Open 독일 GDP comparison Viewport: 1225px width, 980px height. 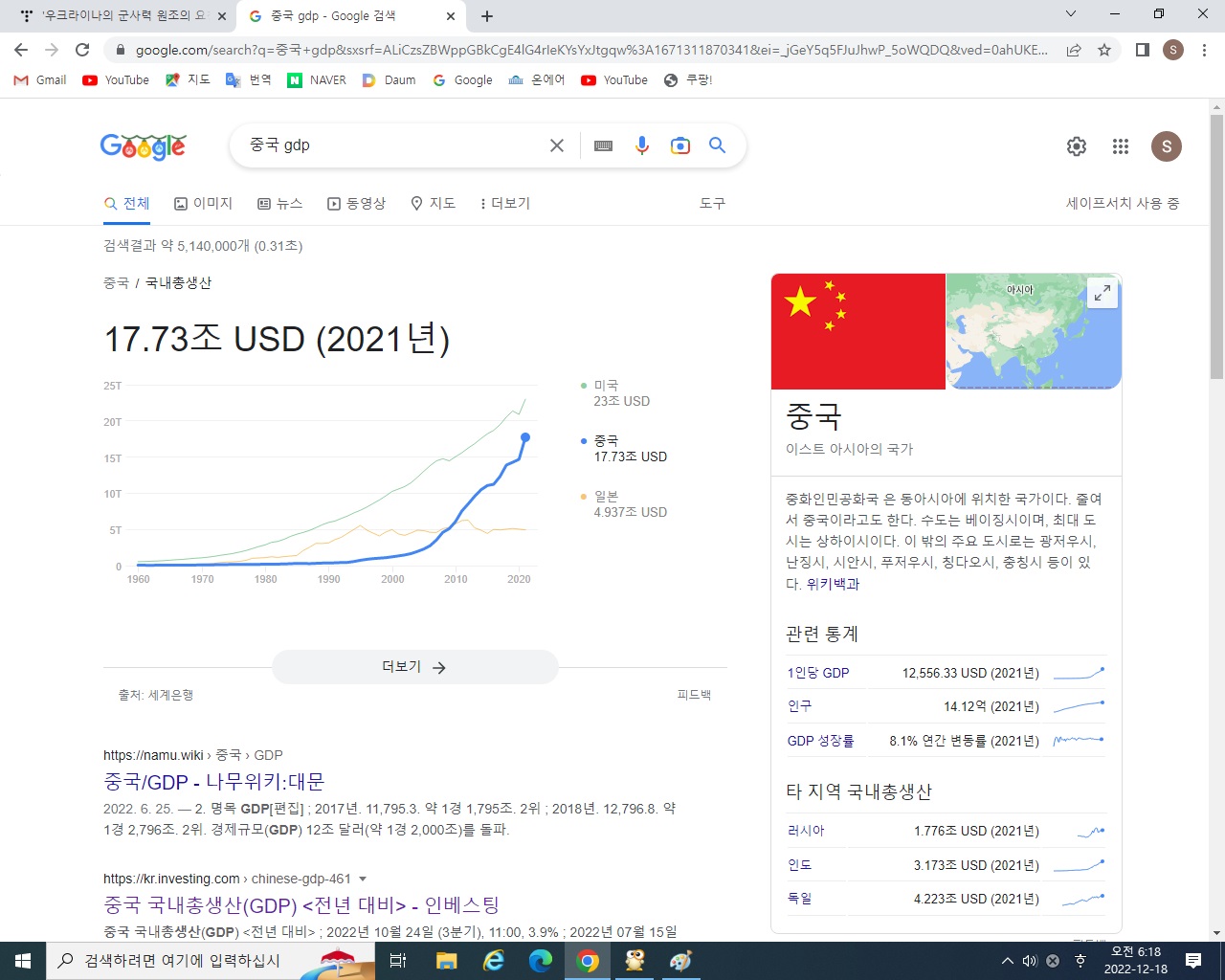[x=799, y=899]
